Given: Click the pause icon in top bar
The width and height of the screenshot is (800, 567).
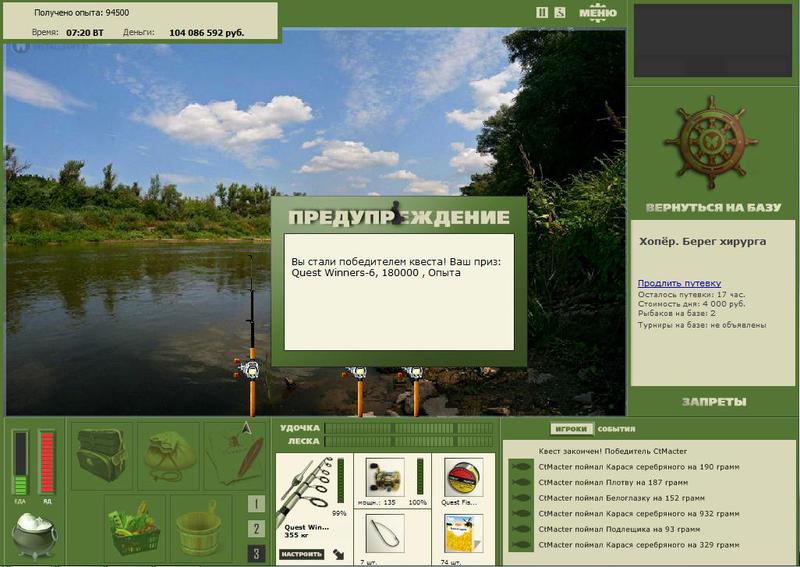Looking at the screenshot, I should 542,12.
